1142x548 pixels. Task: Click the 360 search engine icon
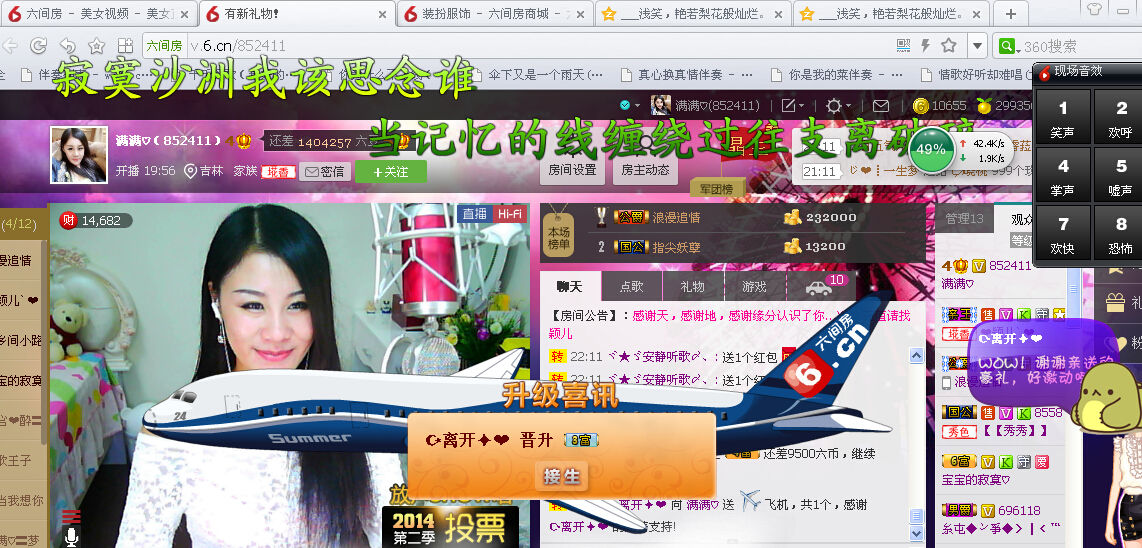1007,46
